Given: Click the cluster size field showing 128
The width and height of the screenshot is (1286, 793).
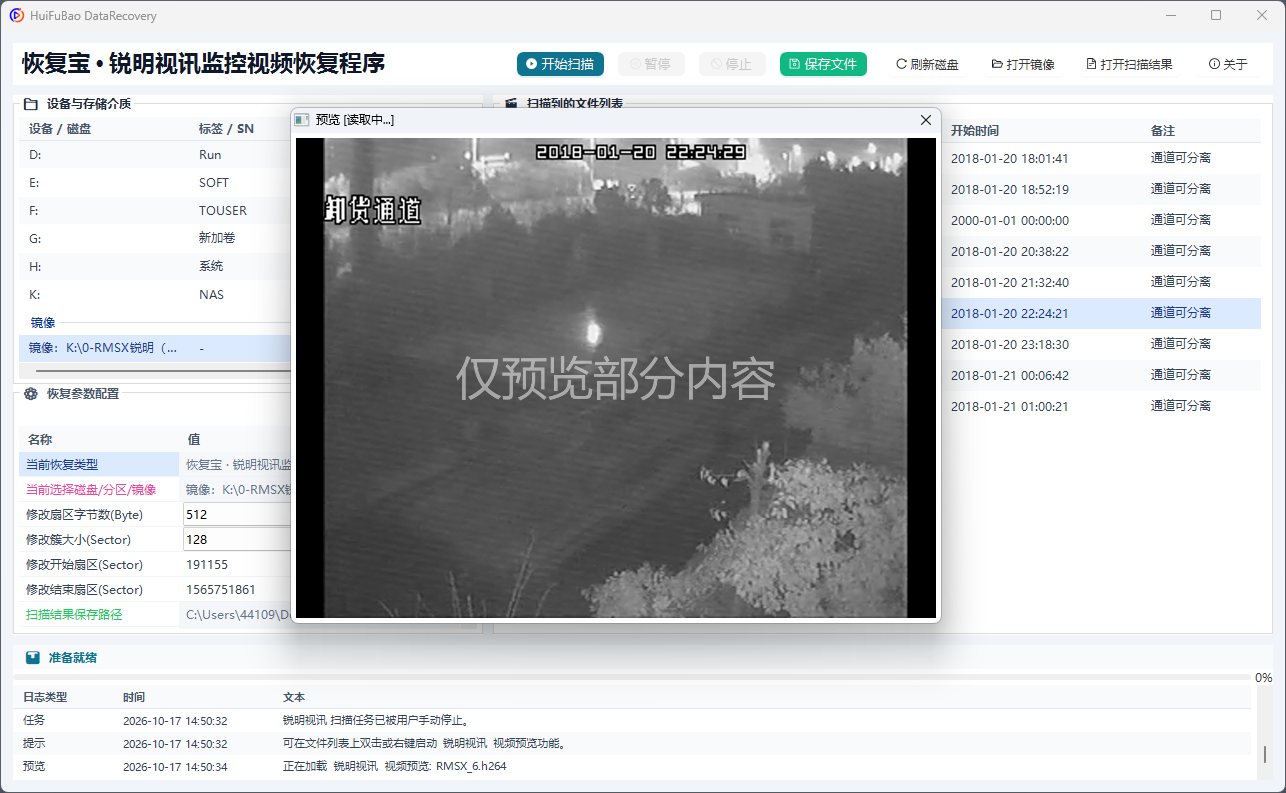Looking at the screenshot, I should tap(237, 539).
